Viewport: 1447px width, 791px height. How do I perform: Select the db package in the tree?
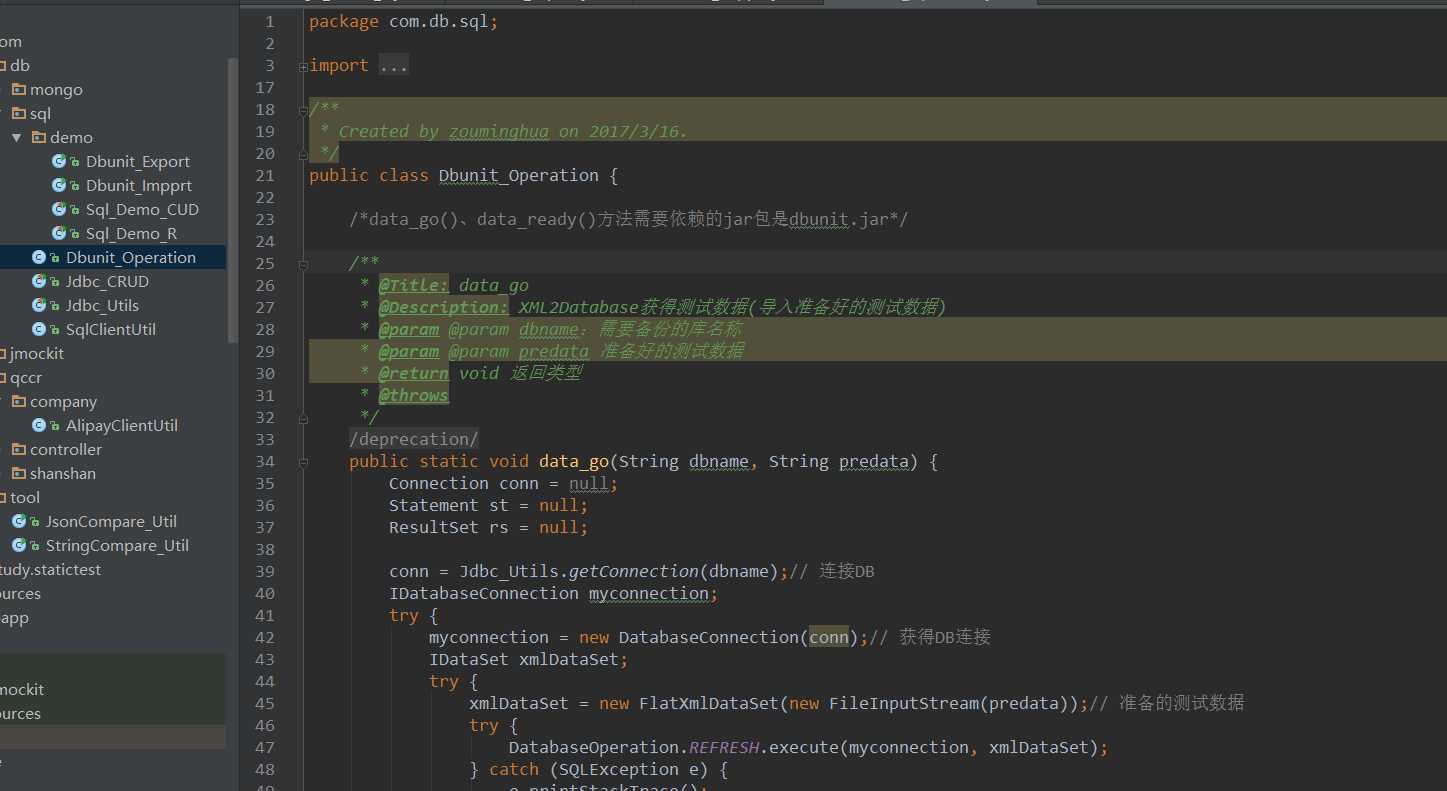[20, 65]
